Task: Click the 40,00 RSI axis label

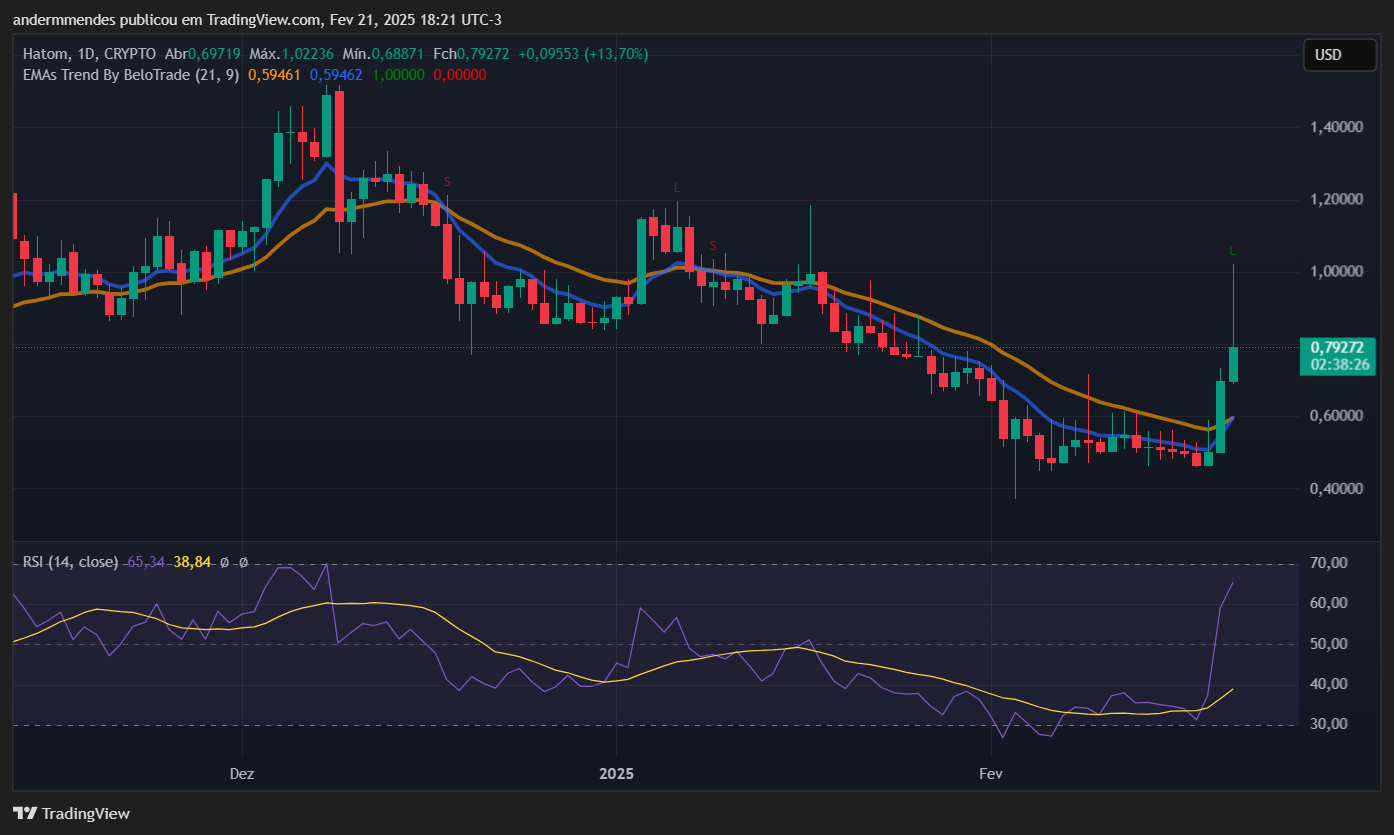Action: 1328,684
